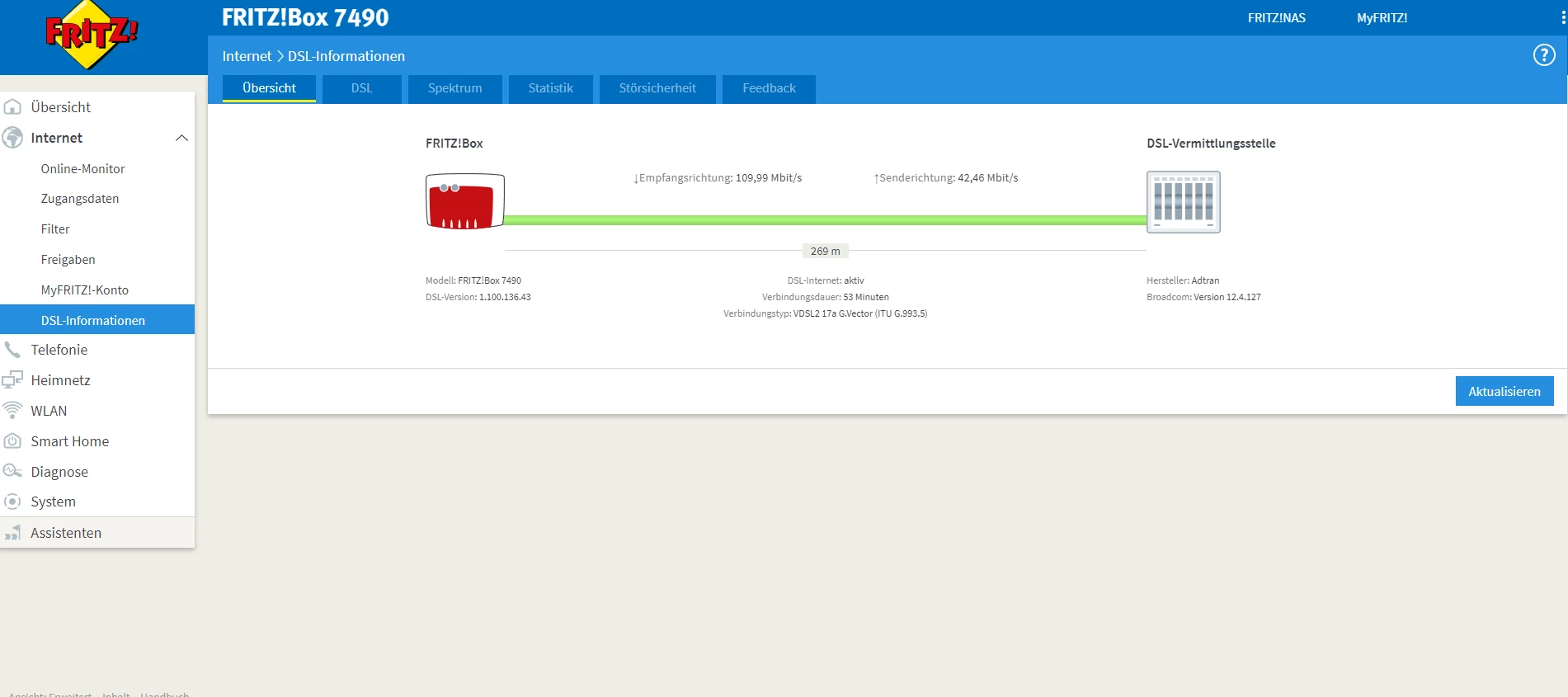This screenshot has height=697, width=1568.
Task: Open the Statistik tab
Action: pos(551,88)
